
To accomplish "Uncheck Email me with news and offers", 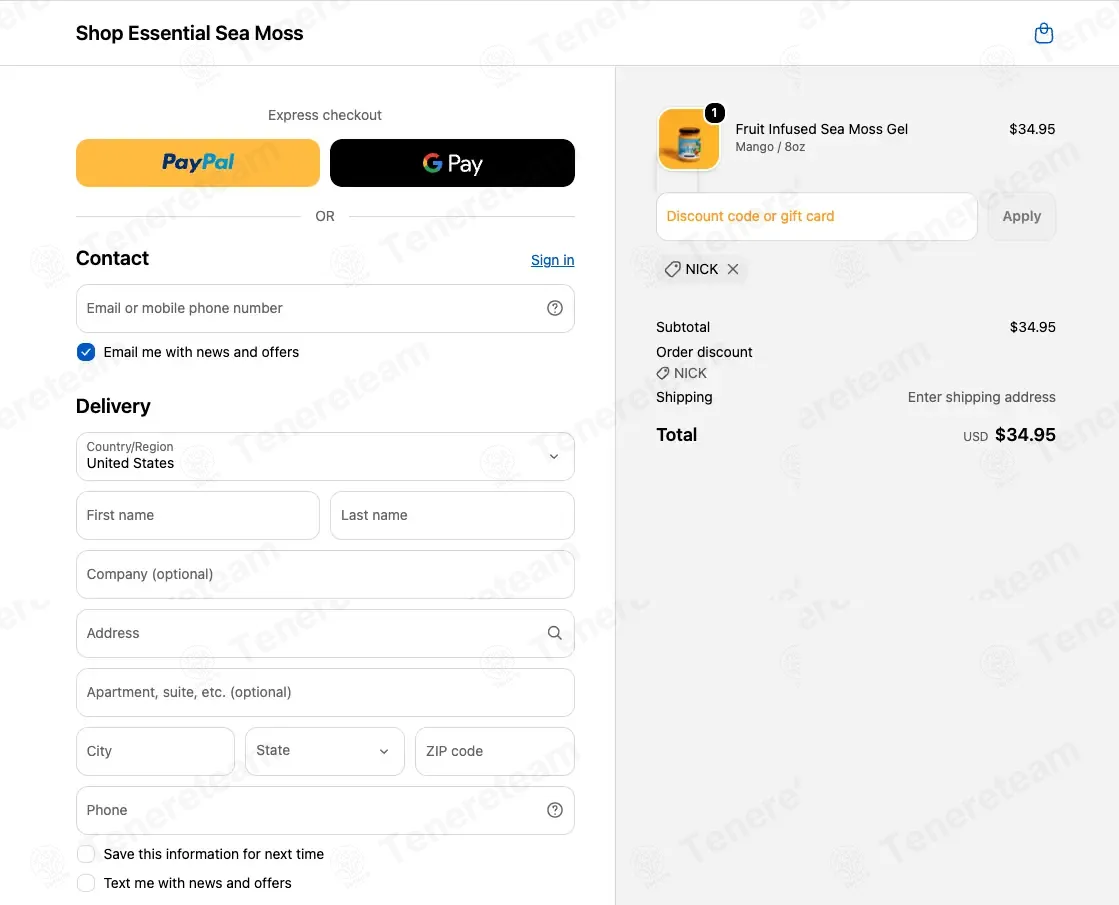I will pyautogui.click(x=86, y=352).
